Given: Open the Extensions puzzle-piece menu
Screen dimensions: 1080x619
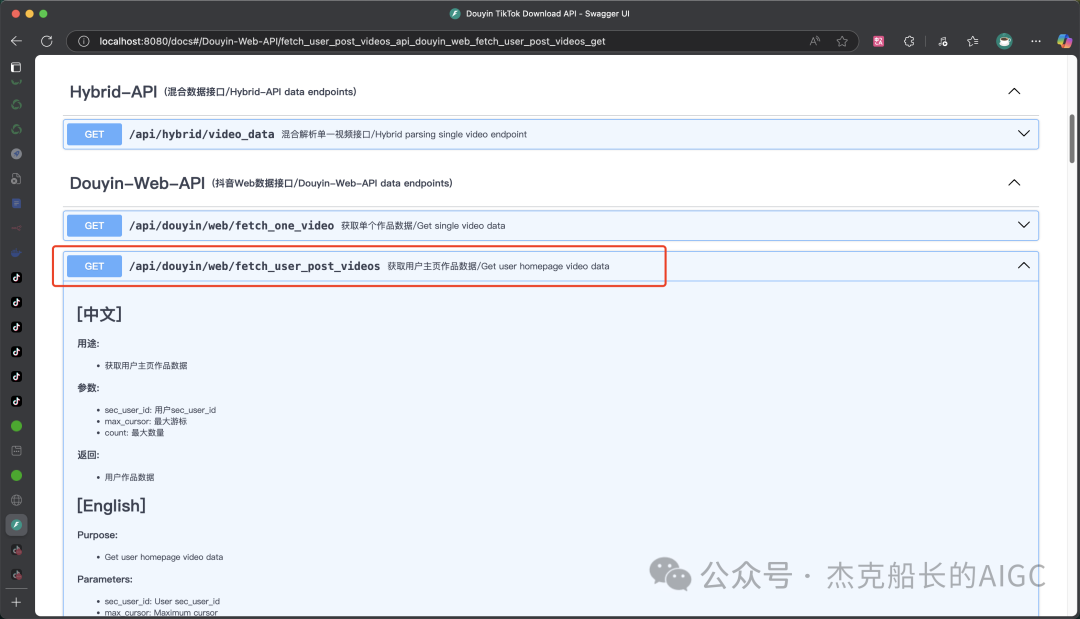Looking at the screenshot, I should pos(909,41).
